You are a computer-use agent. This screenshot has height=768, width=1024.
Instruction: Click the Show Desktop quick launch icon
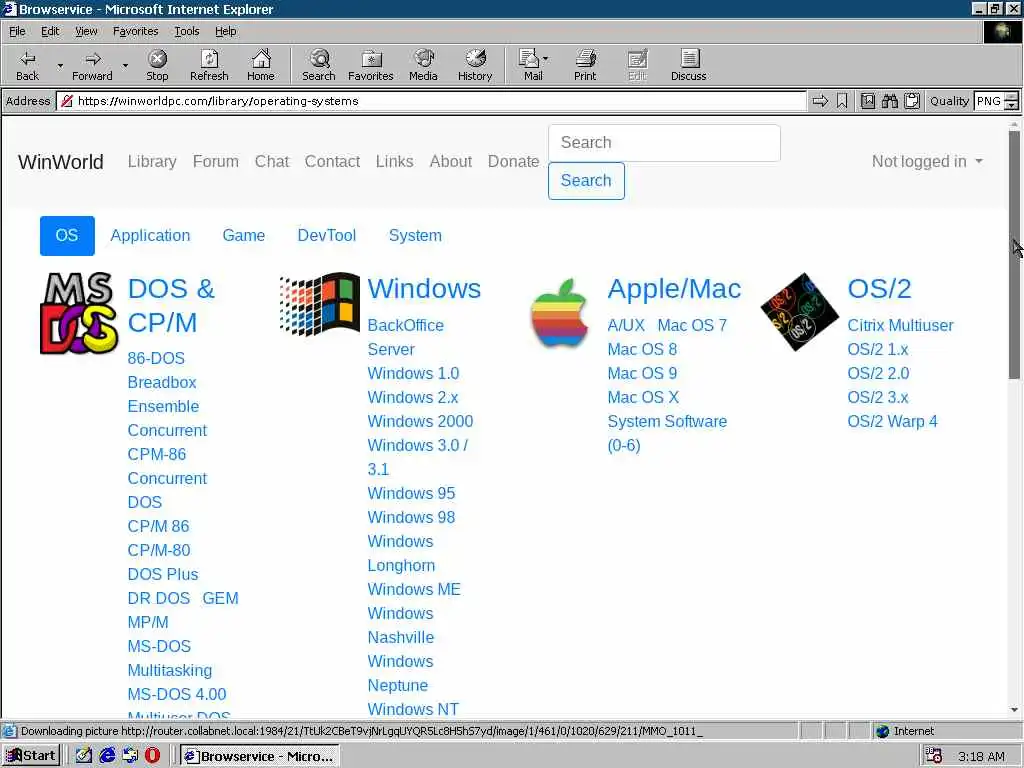[84, 756]
